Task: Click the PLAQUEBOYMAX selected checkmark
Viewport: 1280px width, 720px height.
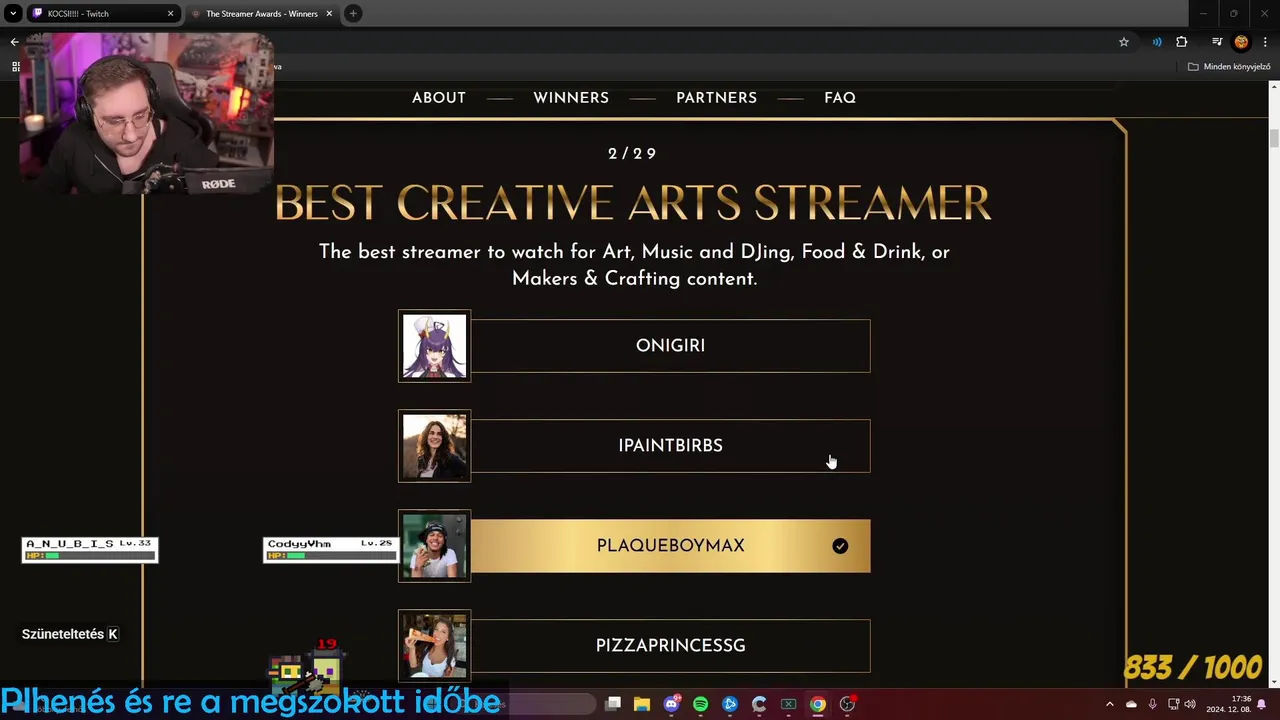Action: click(840, 546)
